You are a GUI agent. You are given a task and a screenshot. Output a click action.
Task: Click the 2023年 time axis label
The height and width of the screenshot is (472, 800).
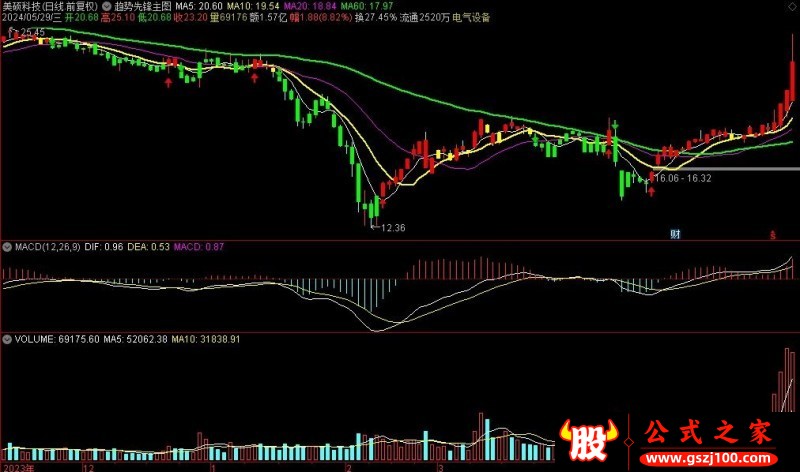pos(18,468)
